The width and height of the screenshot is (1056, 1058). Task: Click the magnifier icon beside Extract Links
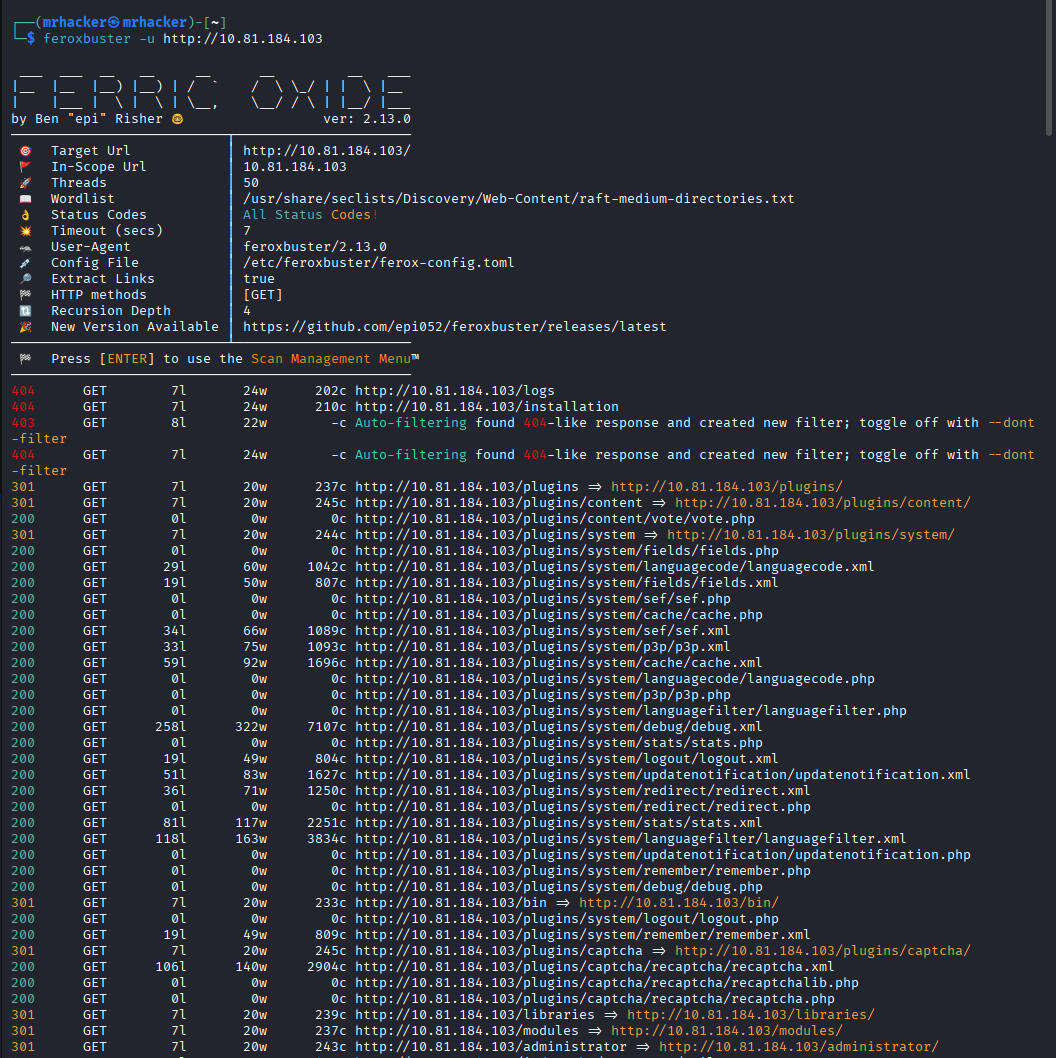point(25,279)
